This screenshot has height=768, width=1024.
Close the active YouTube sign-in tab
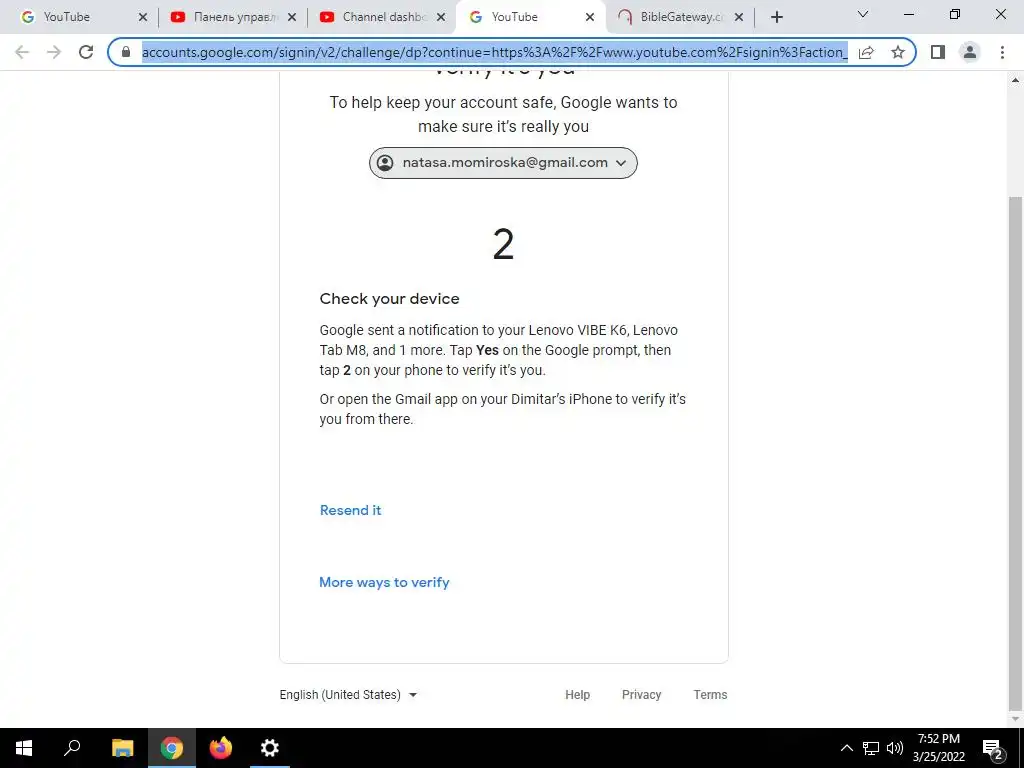point(590,17)
